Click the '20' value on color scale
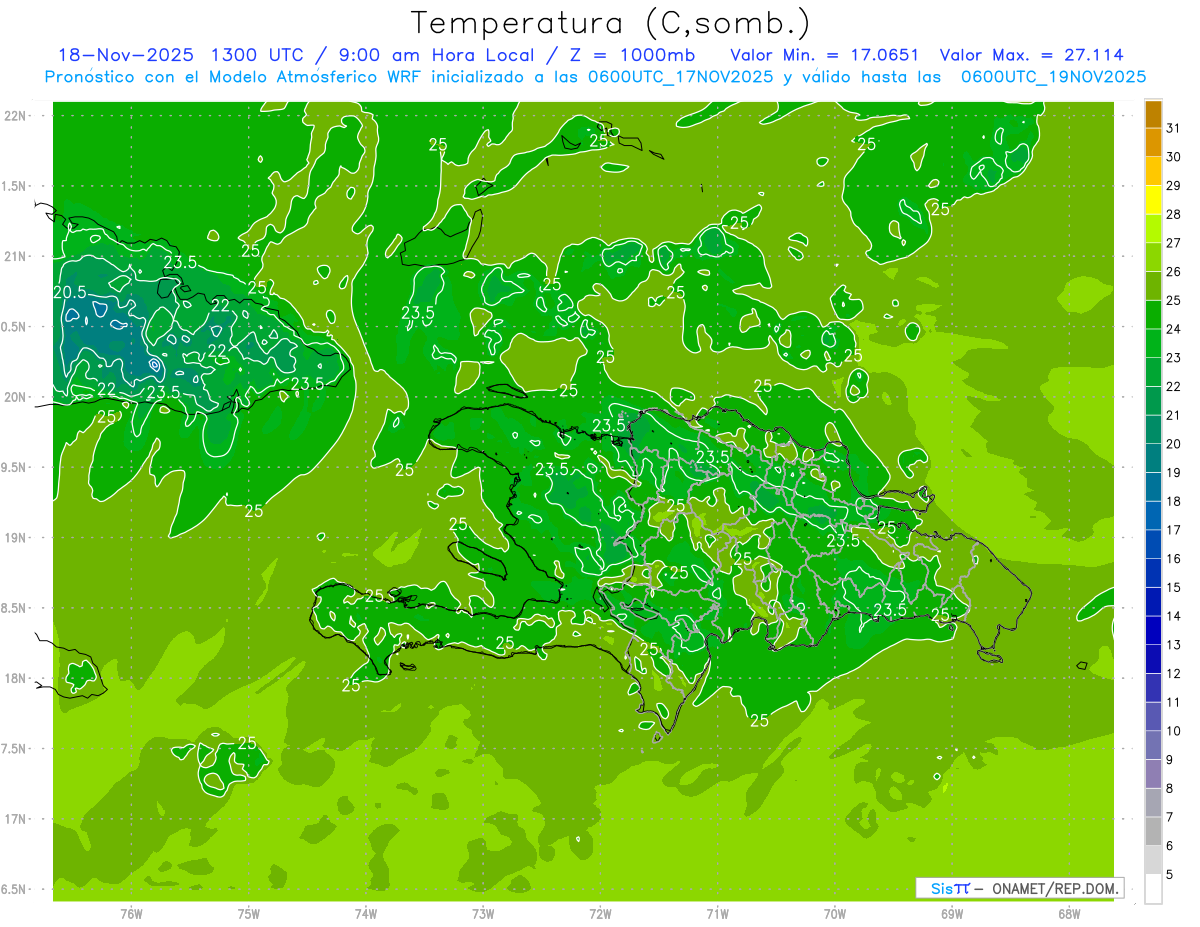 tap(1174, 444)
